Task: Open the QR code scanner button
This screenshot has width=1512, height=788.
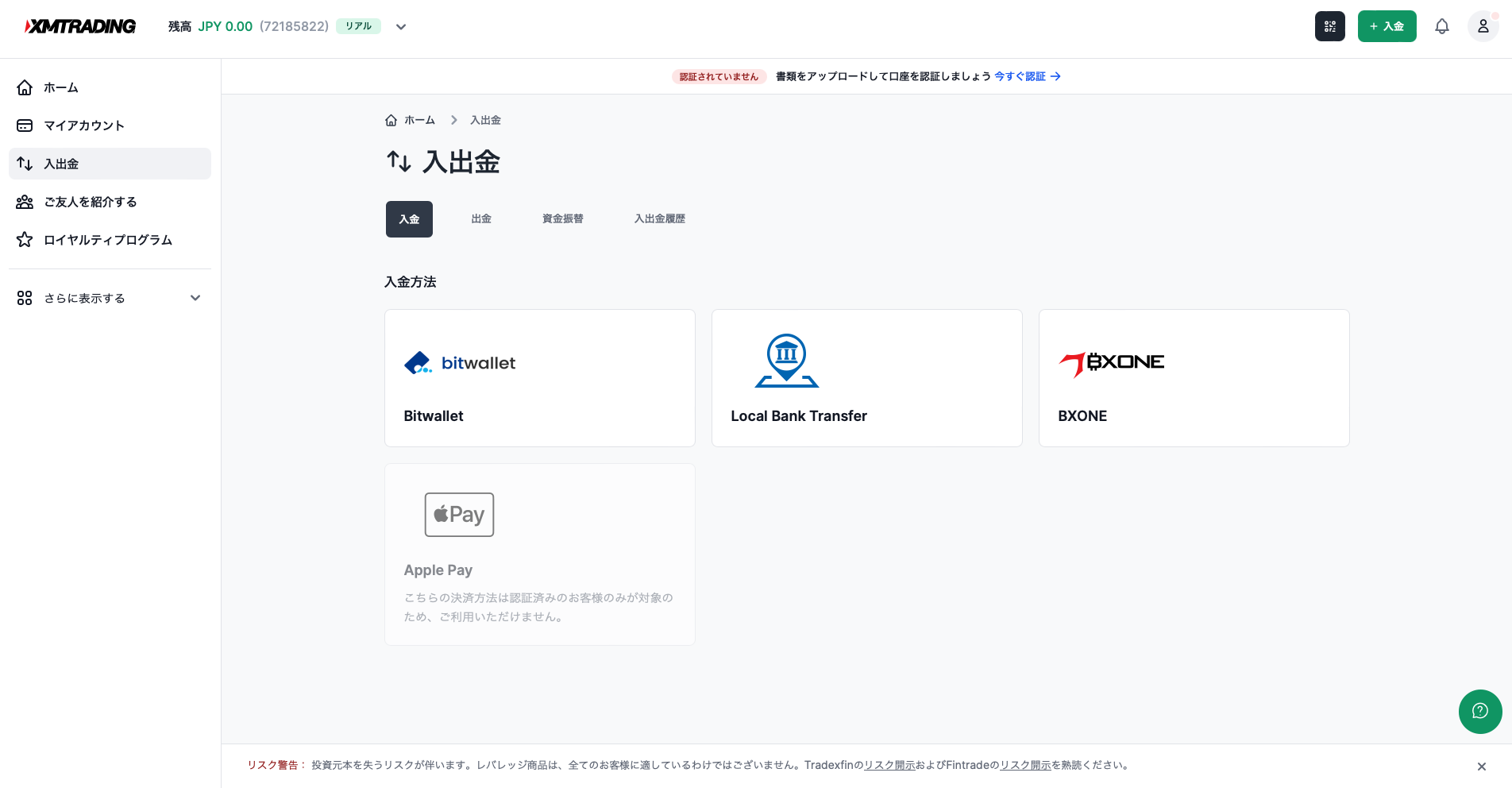Action: 1330,26
